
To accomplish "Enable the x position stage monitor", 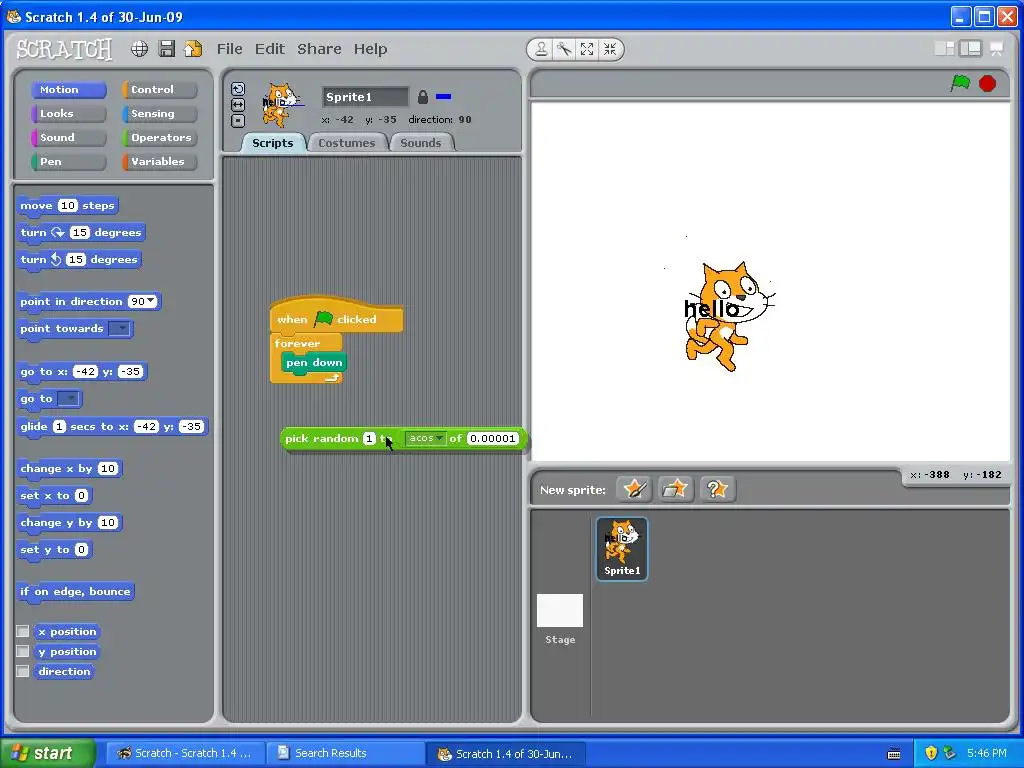I will (x=23, y=631).
